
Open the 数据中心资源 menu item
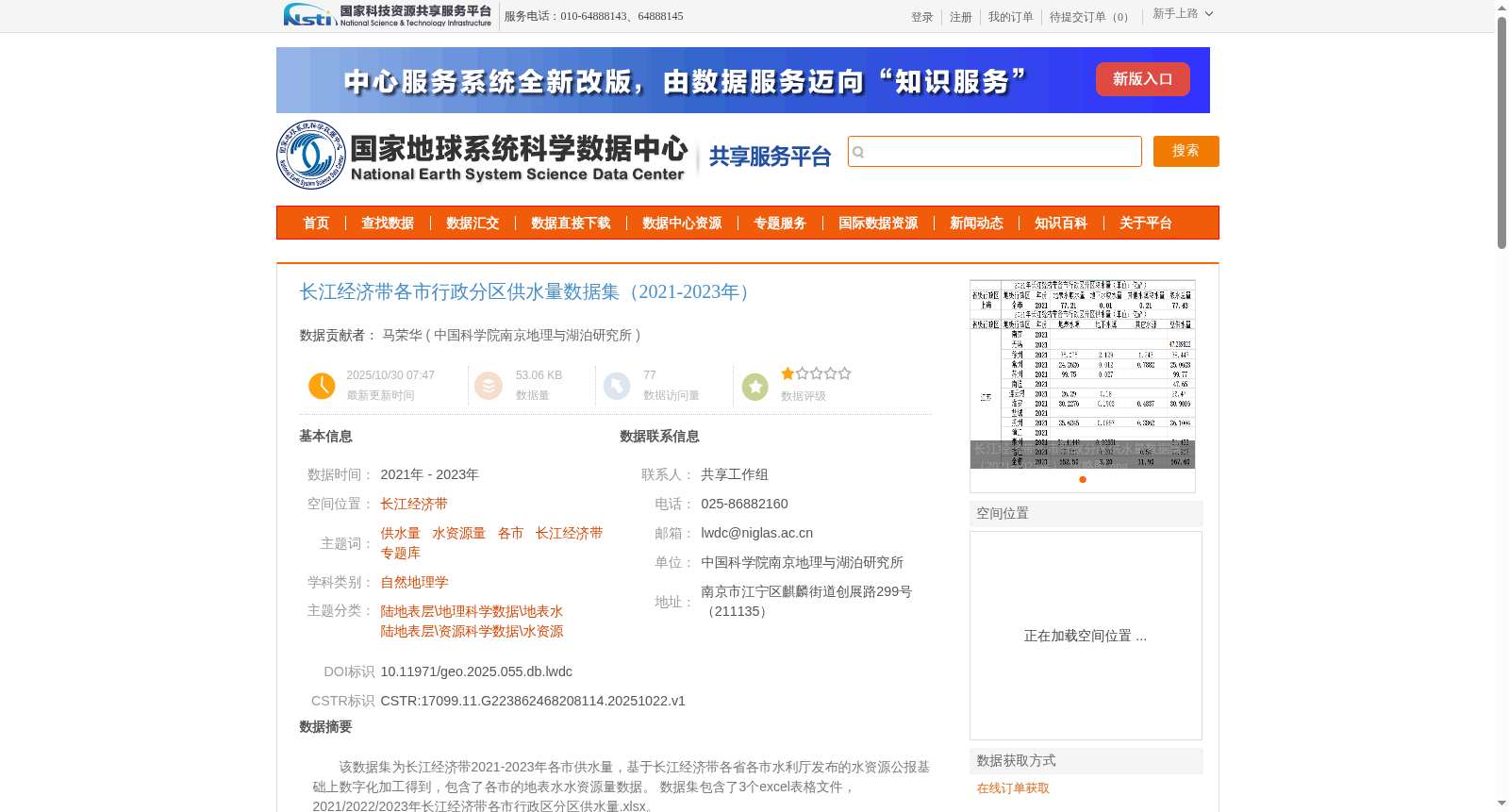pyautogui.click(x=682, y=224)
